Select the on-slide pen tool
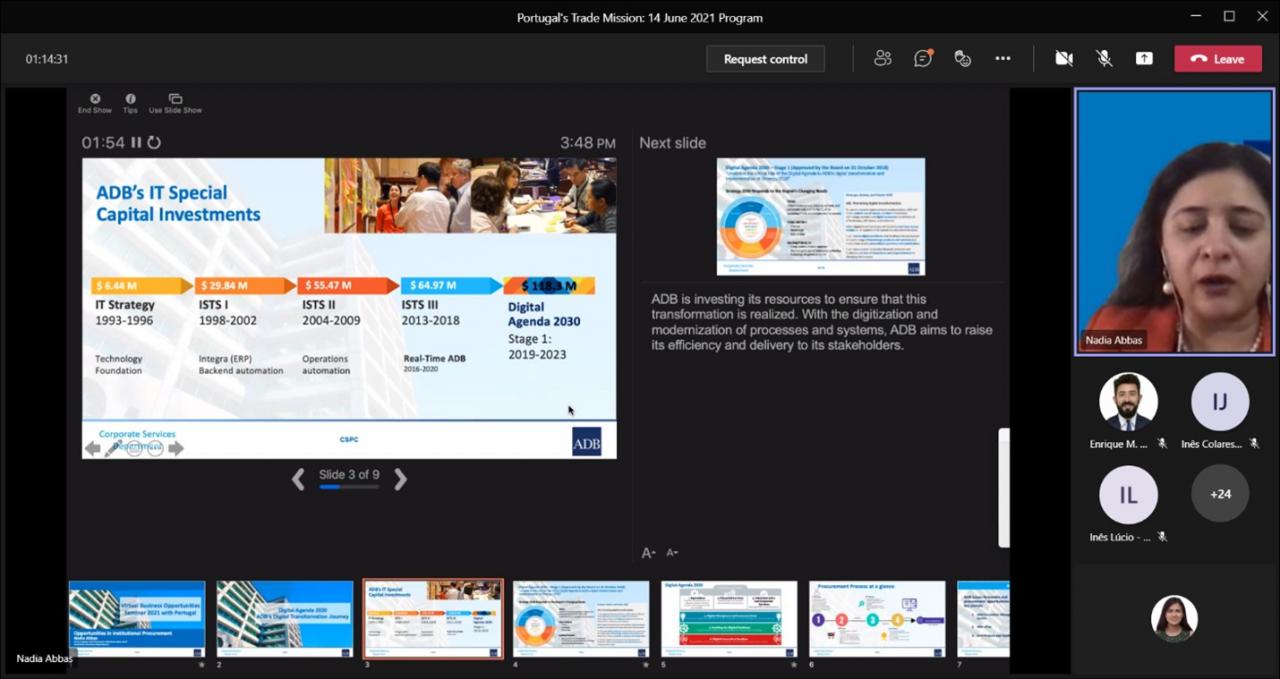The image size is (1280, 679). pos(113,449)
